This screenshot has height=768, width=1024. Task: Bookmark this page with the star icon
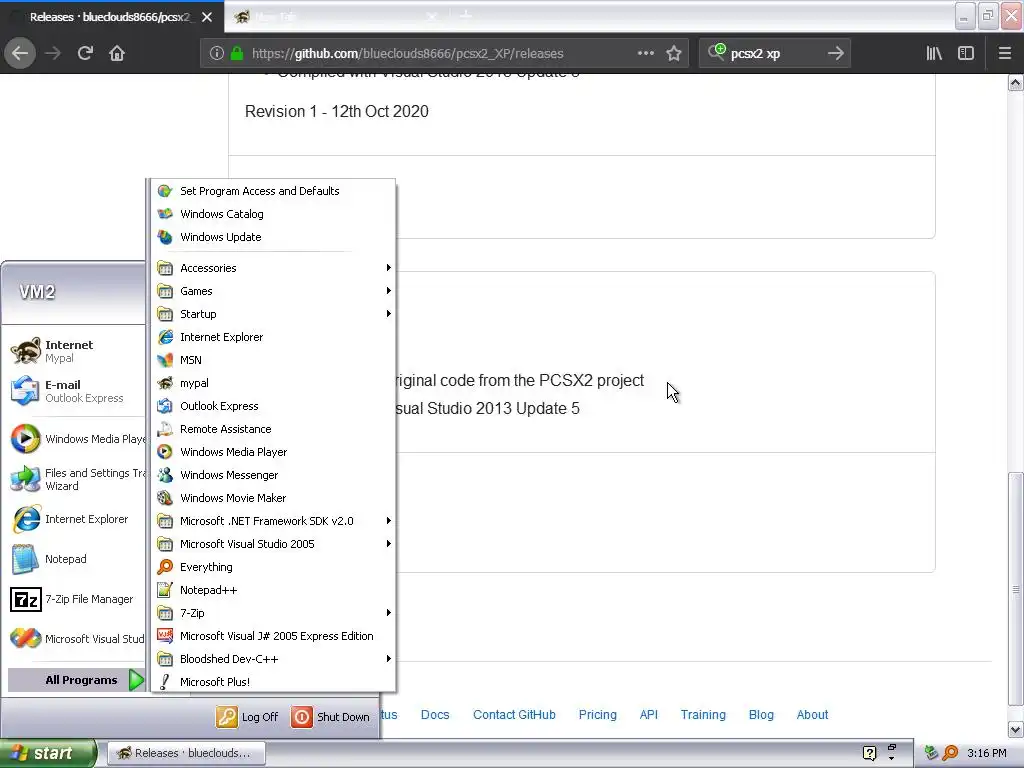674,54
